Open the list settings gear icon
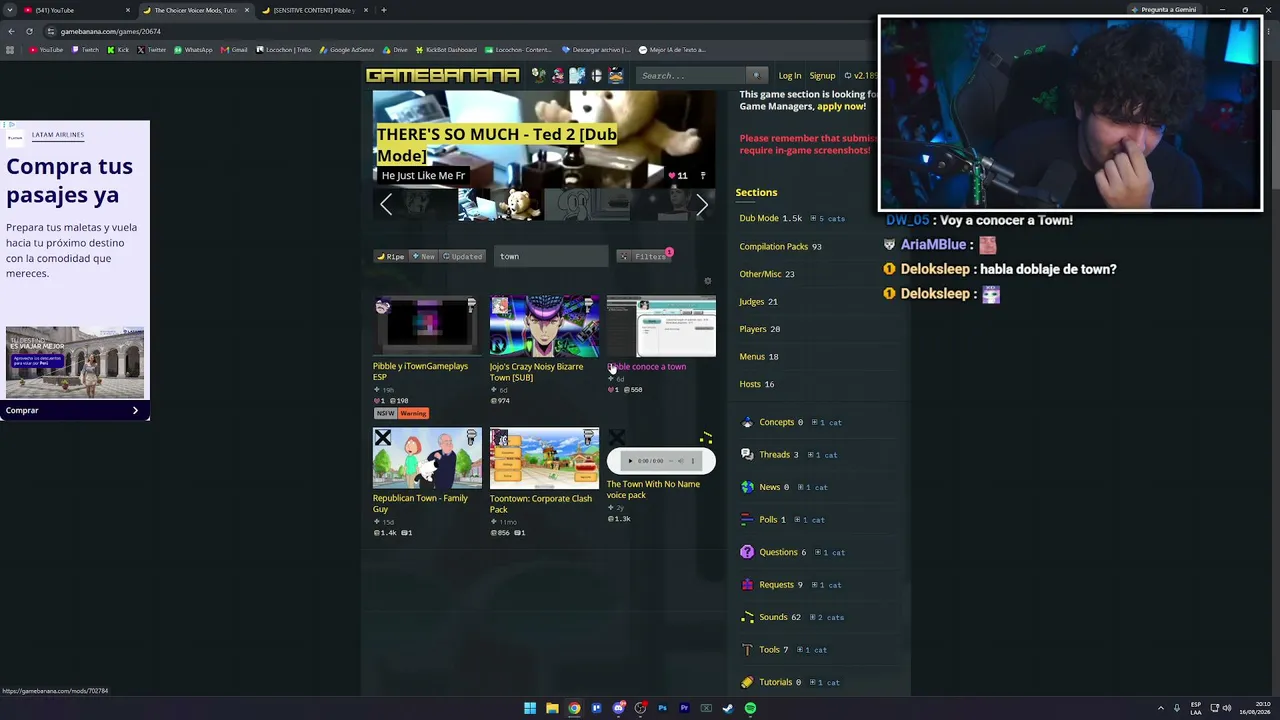Viewport: 1280px width, 720px height. pyautogui.click(x=708, y=281)
